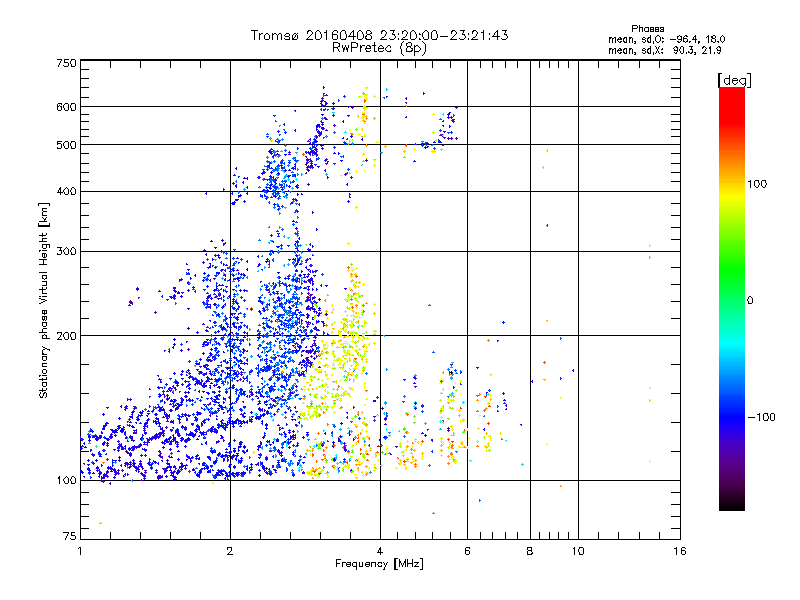The width and height of the screenshot is (800, 600).
Task: Click the y-axis title 'Stationary phase Virtual Height [km]'
Action: tap(43, 300)
